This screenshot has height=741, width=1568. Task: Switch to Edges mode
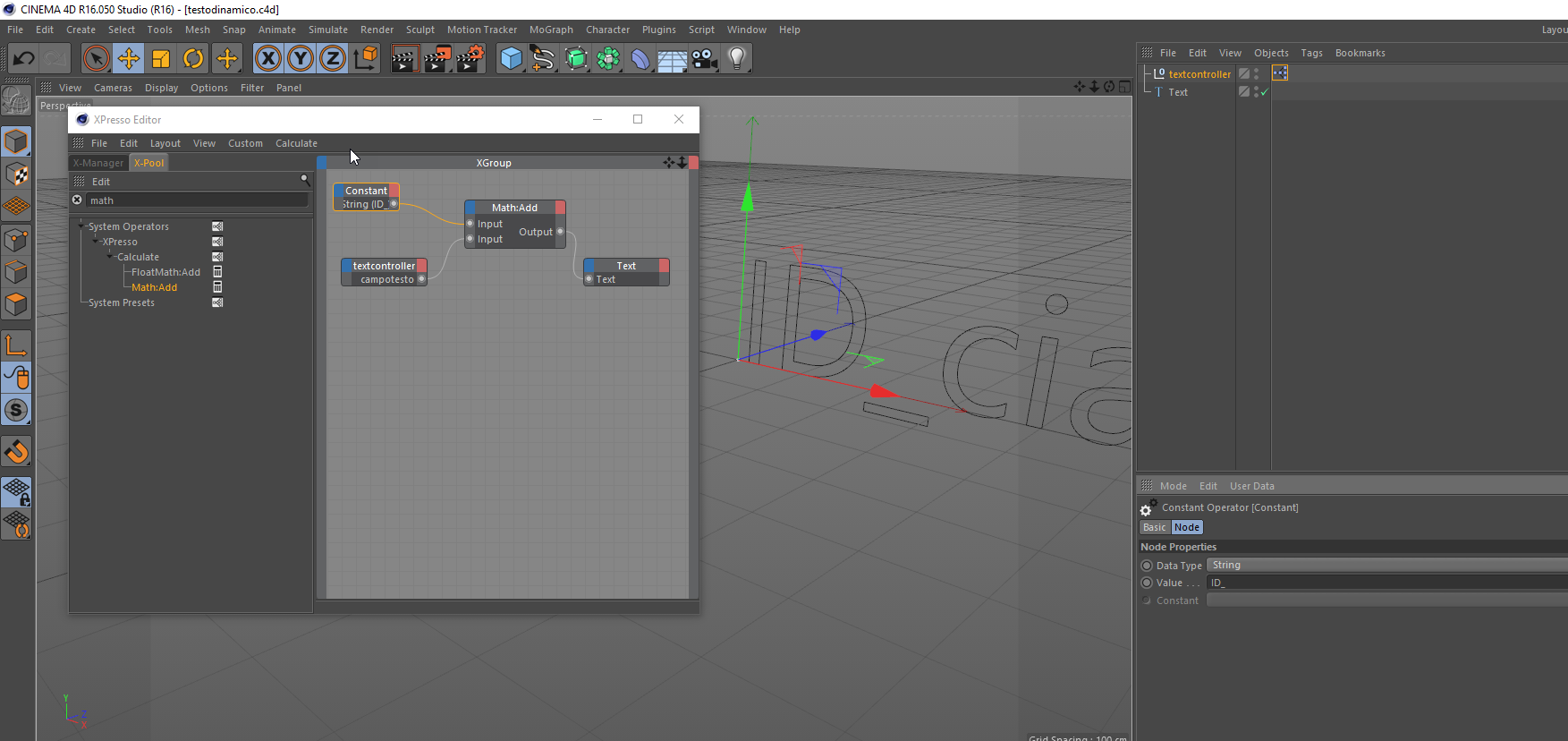17,272
